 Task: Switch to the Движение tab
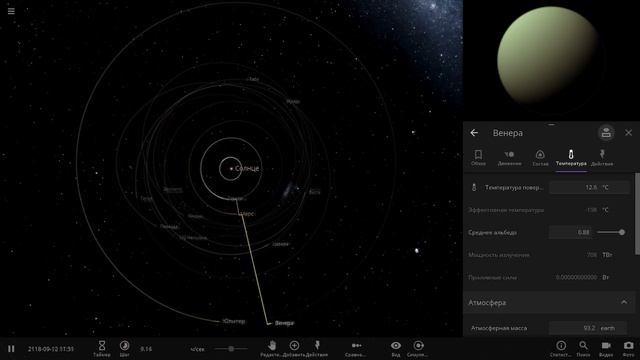click(x=509, y=158)
